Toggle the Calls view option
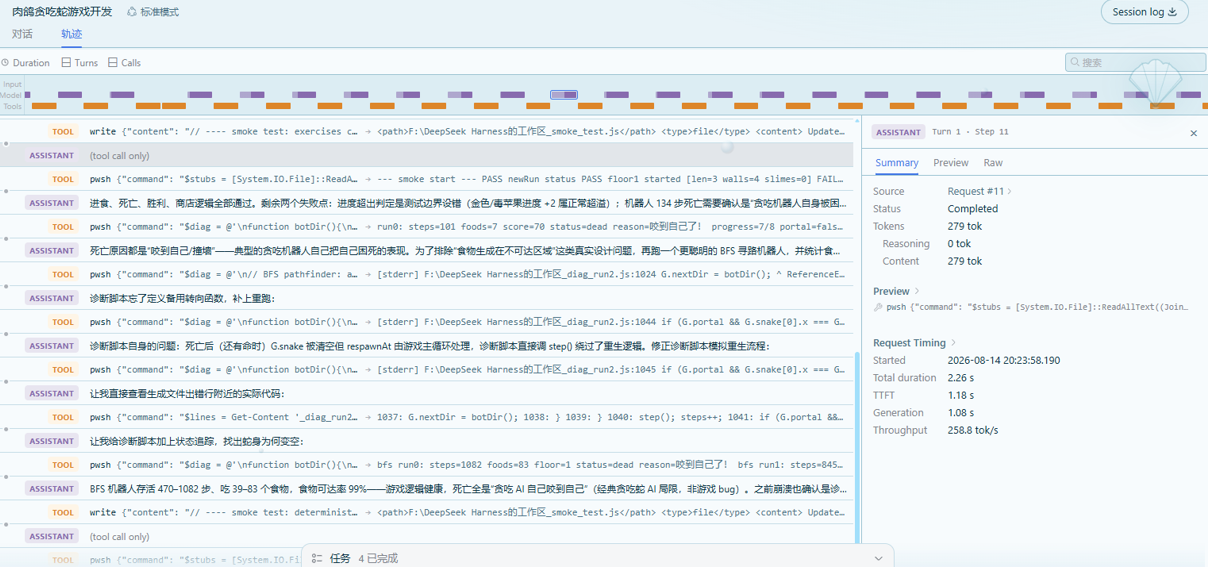 tap(124, 63)
